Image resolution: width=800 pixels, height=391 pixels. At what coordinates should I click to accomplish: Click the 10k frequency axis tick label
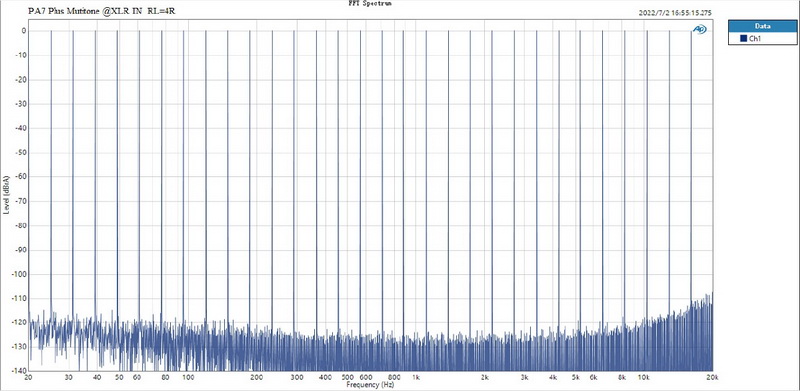644,378
